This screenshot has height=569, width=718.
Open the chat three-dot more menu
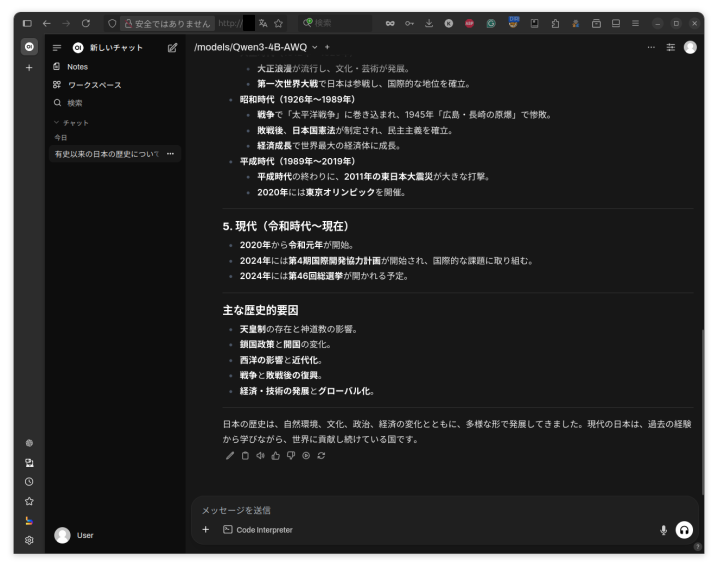651,47
